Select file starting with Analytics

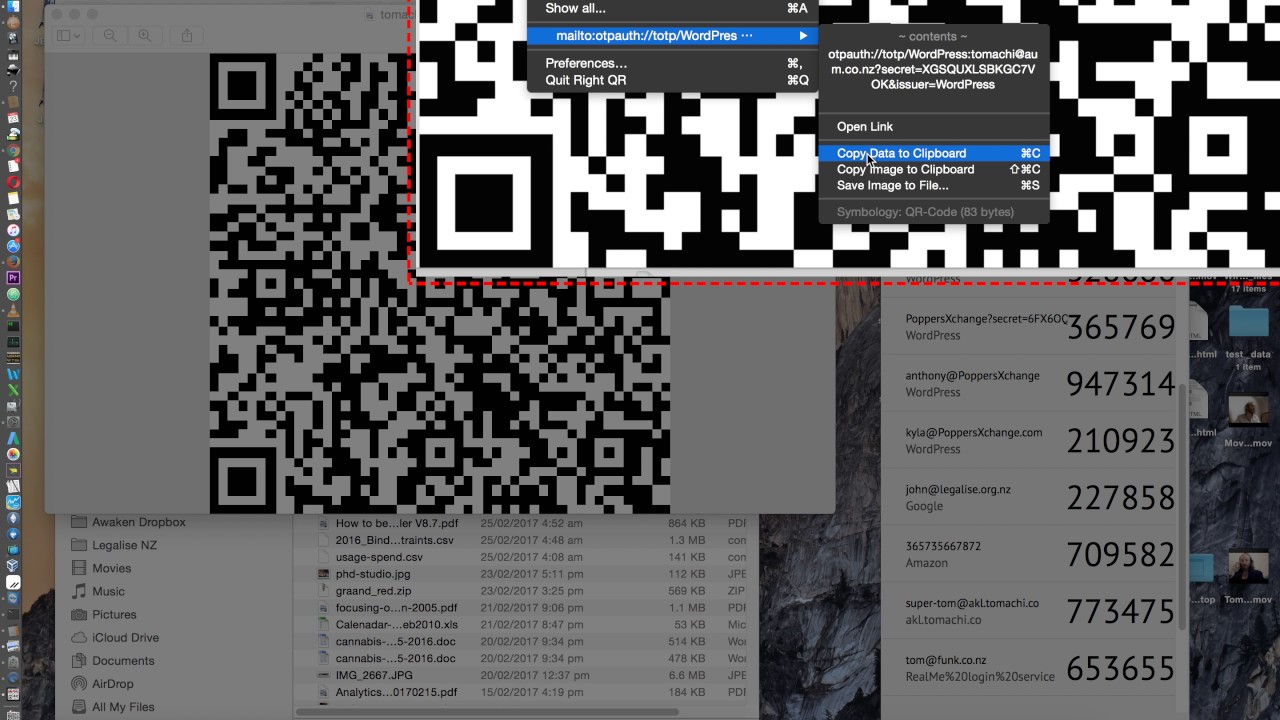point(396,692)
